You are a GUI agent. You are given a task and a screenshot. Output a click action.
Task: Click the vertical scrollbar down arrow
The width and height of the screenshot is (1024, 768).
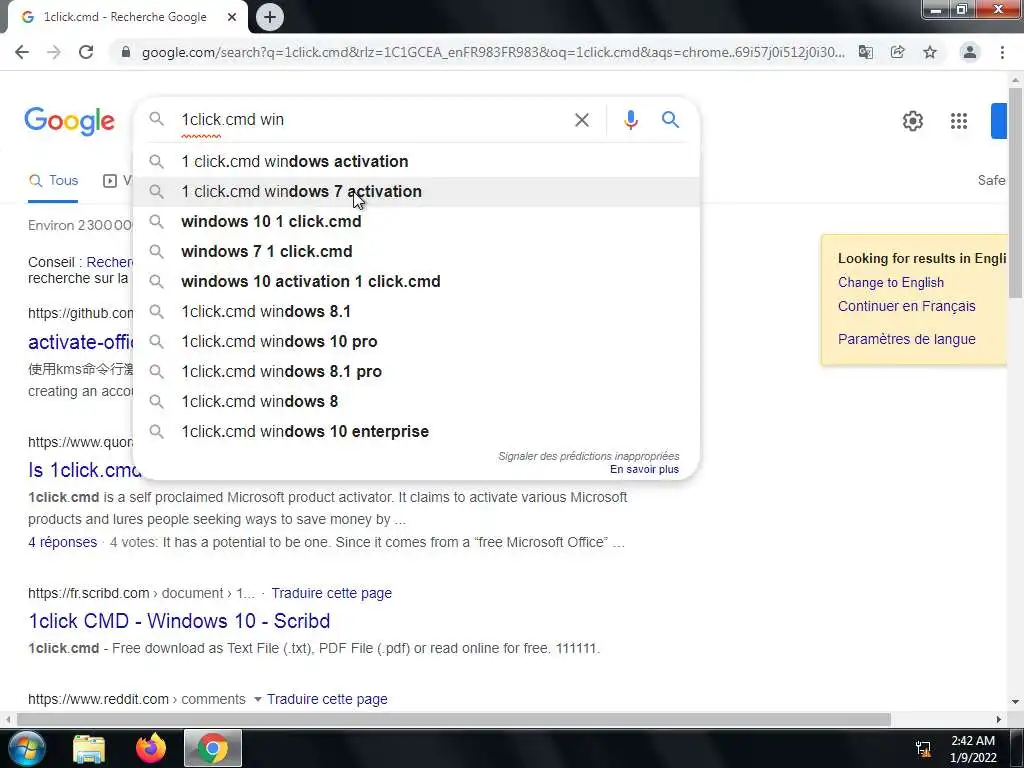coord(1015,702)
